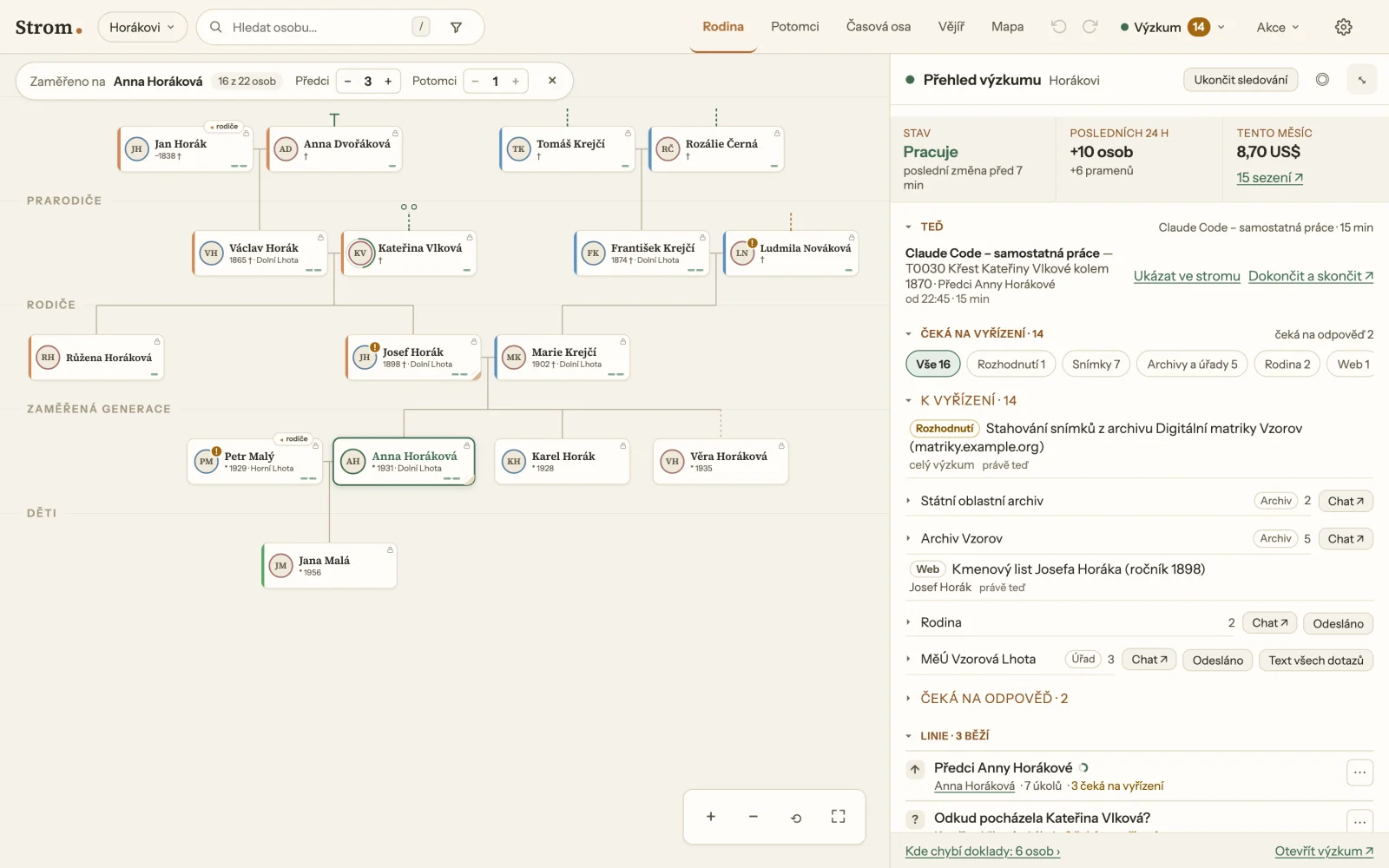Switch to the Vějíř tab
This screenshot has height=868, width=1389.
(951, 27)
